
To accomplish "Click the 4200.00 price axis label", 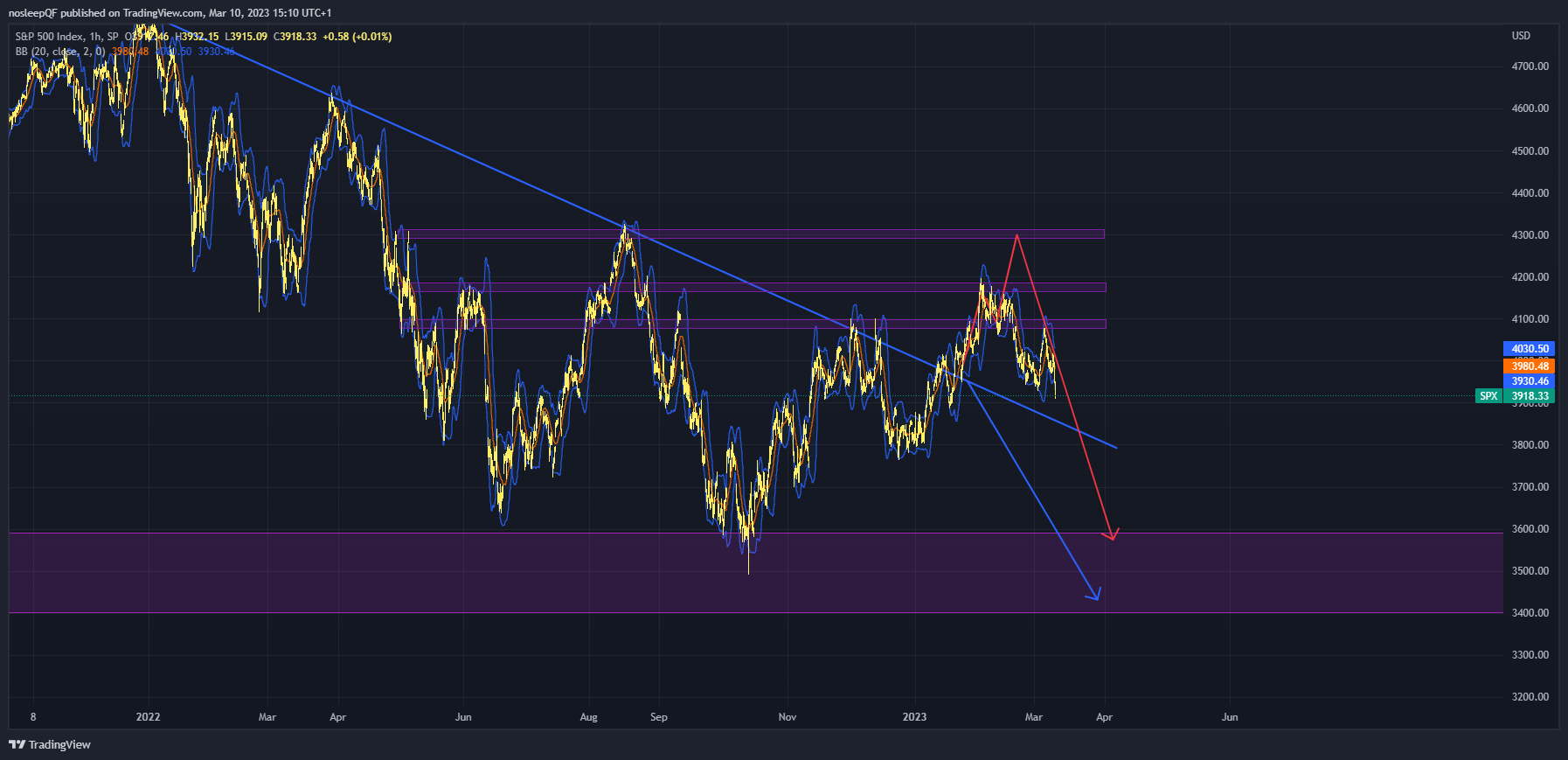I will (x=1530, y=277).
